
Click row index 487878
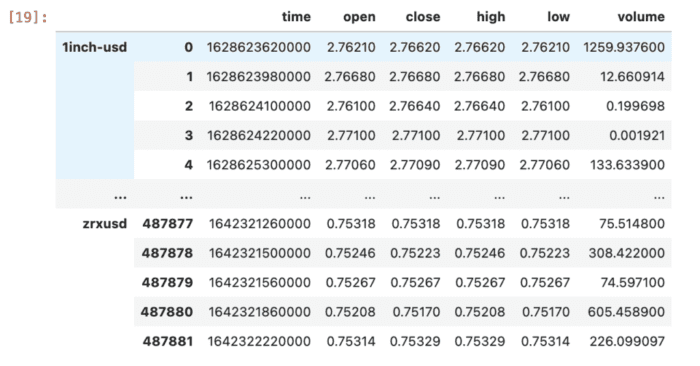pyautogui.click(x=167, y=253)
